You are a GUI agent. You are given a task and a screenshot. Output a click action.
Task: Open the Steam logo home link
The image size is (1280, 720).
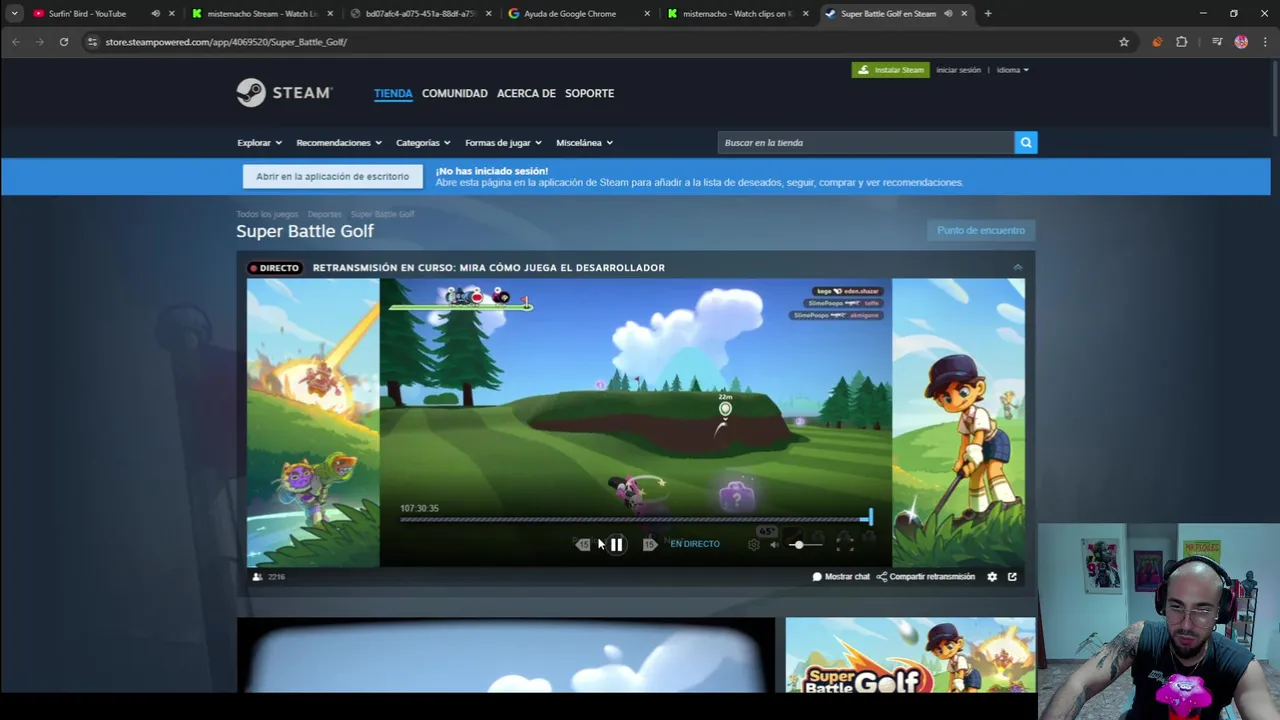point(284,92)
